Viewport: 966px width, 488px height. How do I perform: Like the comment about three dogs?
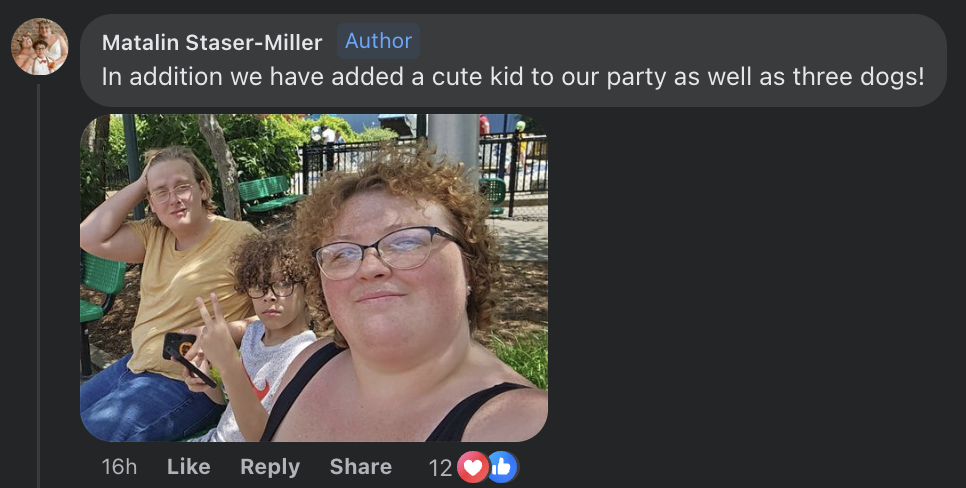[189, 466]
